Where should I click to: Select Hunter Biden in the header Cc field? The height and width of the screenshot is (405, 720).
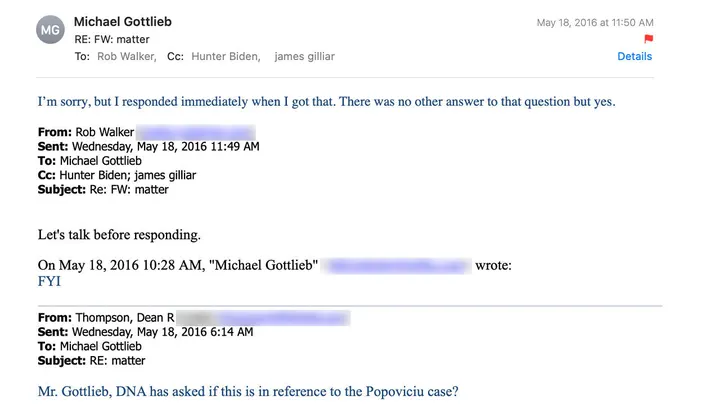(x=222, y=57)
